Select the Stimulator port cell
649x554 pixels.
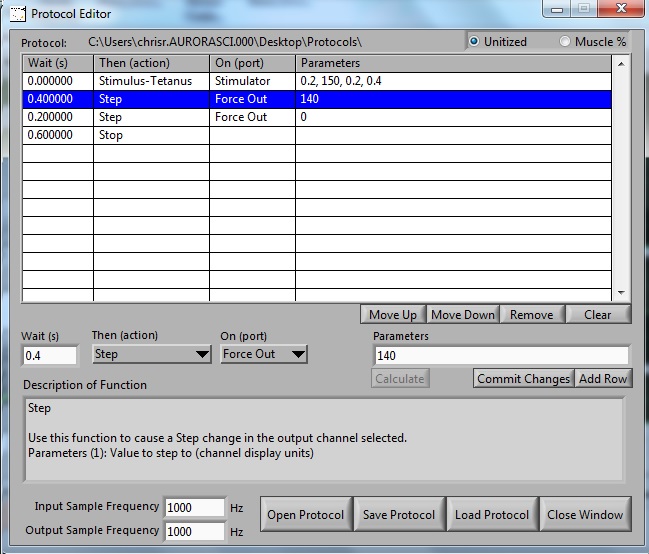[x=252, y=81]
